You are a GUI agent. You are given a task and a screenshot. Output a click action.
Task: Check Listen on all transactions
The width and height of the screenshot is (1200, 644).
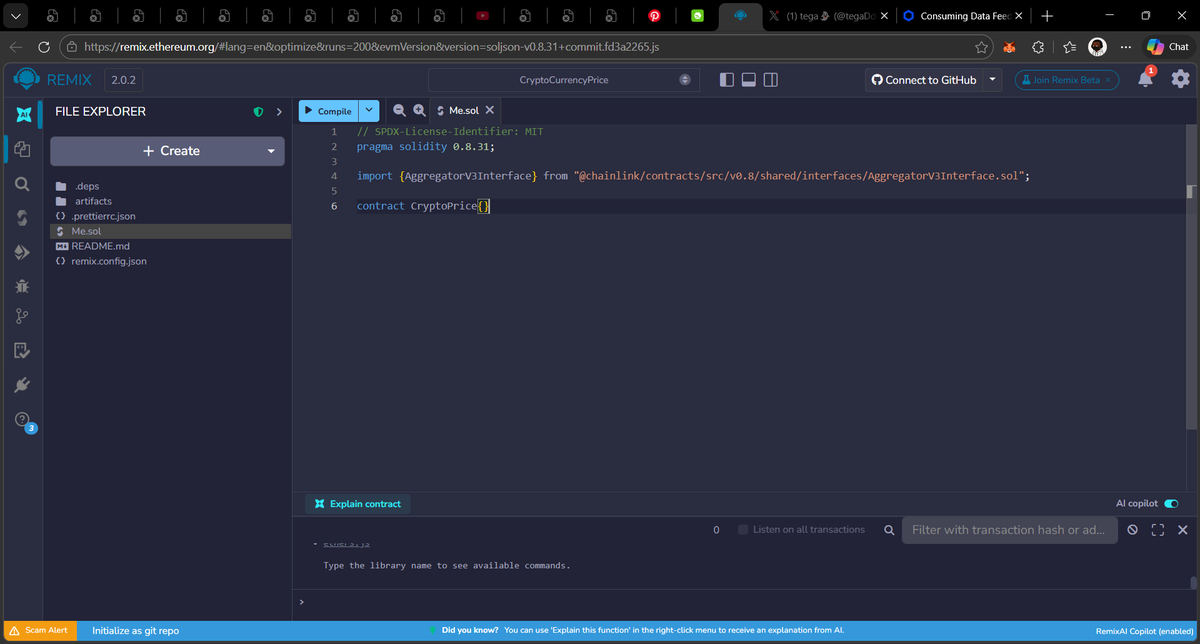click(742, 530)
